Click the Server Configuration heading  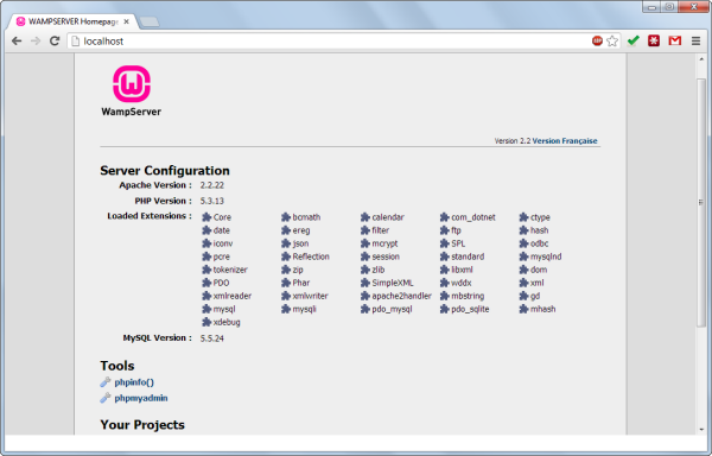[x=165, y=171]
